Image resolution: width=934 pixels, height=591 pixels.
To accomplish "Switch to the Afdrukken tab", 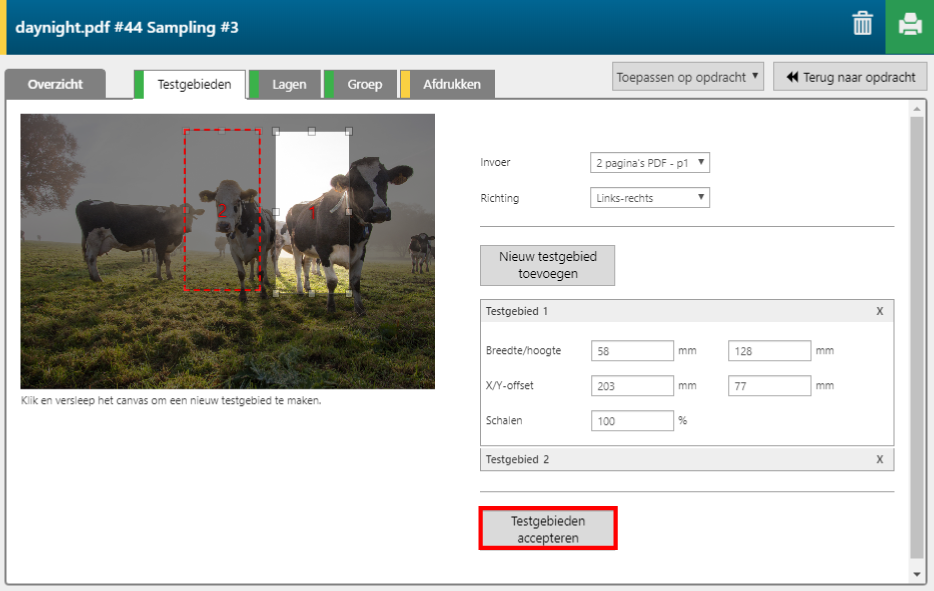I will [451, 85].
